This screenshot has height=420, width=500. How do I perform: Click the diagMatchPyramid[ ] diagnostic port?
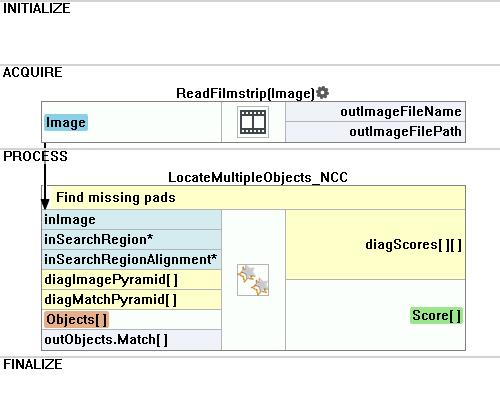(x=132, y=300)
